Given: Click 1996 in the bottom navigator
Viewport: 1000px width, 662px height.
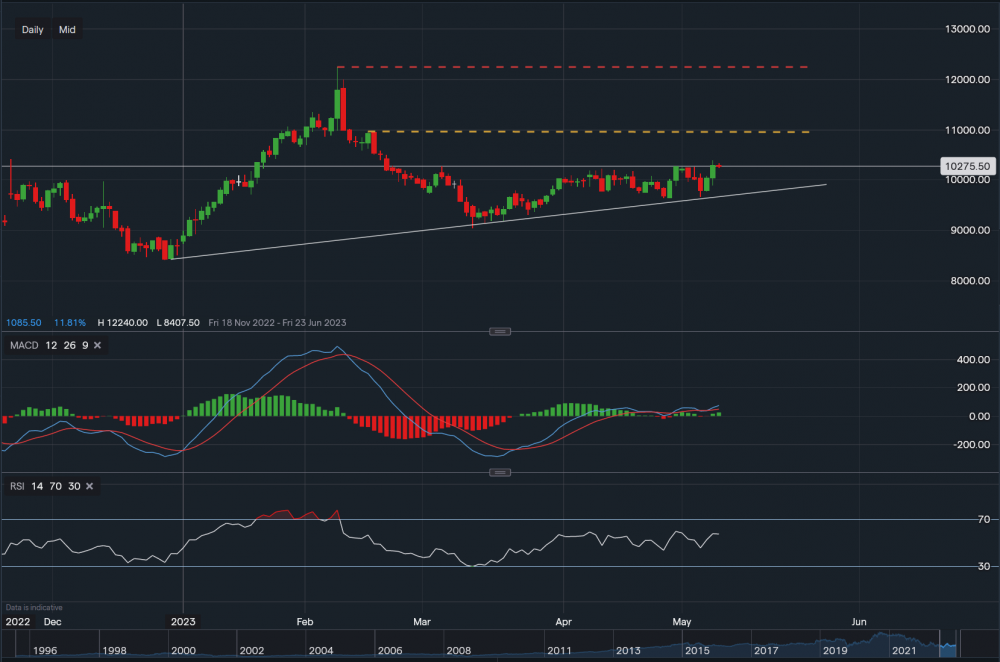Looking at the screenshot, I should click(x=45, y=651).
